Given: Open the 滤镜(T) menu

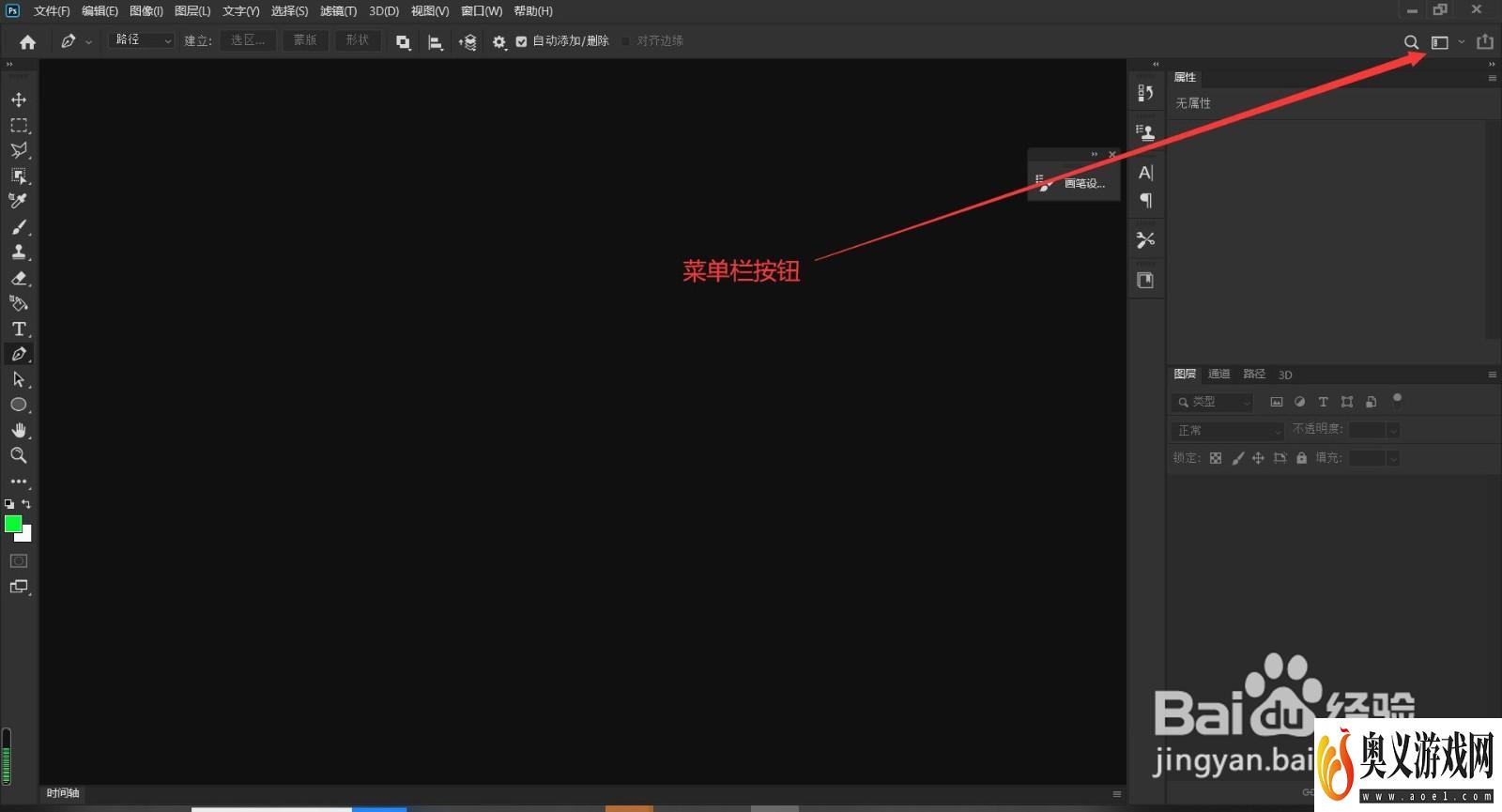Looking at the screenshot, I should [338, 11].
